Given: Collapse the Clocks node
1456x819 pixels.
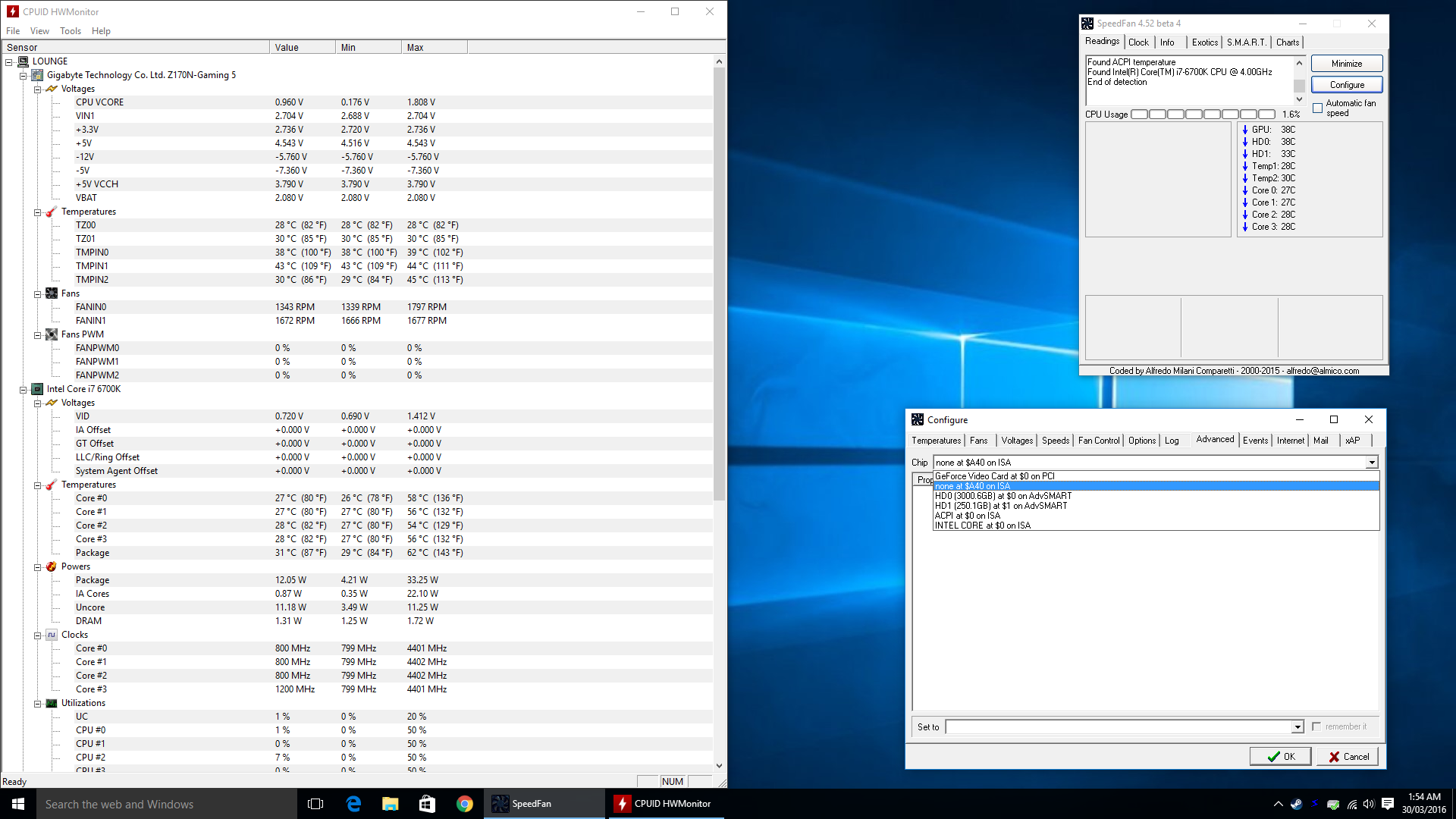Looking at the screenshot, I should point(37,635).
